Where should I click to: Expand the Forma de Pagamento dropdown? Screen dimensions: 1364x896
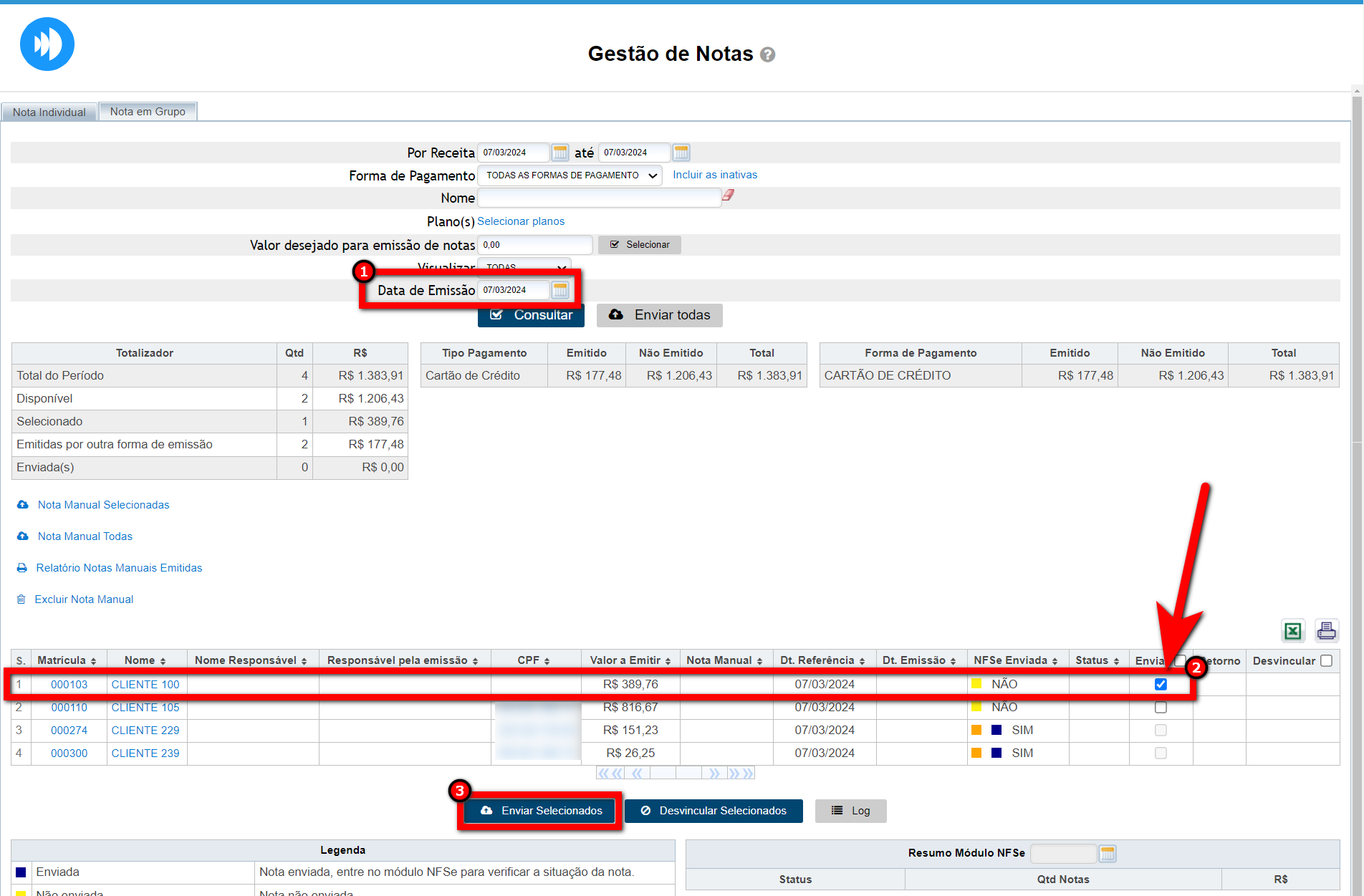(x=570, y=175)
